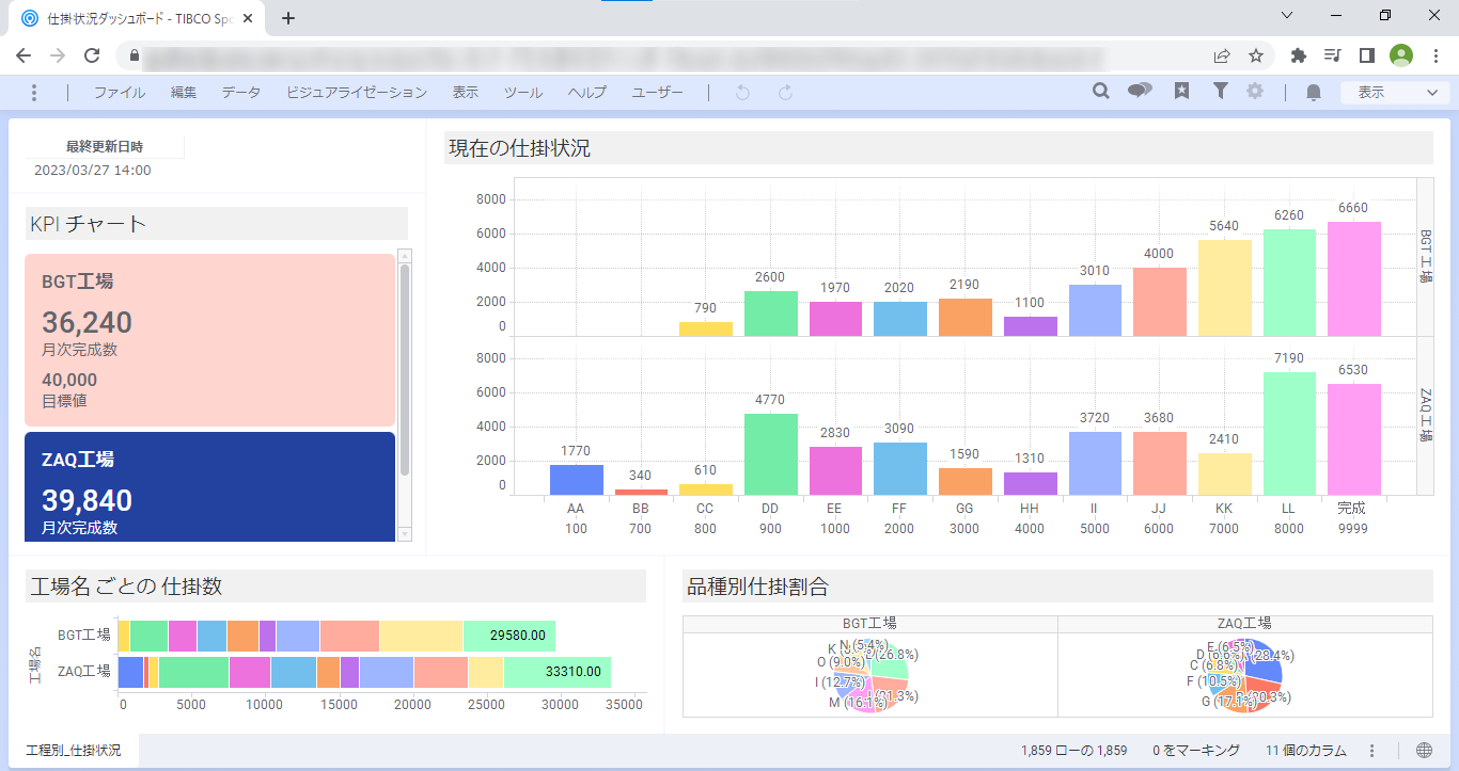The width and height of the screenshot is (1459, 771).
Task: Click the 7190 LL bar in ZAQ chart
Action: pyautogui.click(x=1289, y=434)
